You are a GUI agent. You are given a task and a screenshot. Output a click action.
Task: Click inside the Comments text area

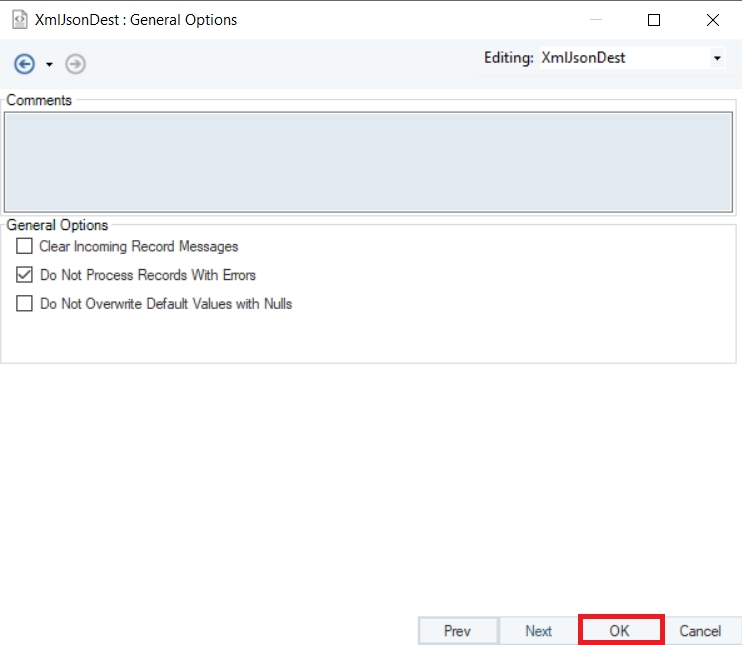(x=368, y=162)
